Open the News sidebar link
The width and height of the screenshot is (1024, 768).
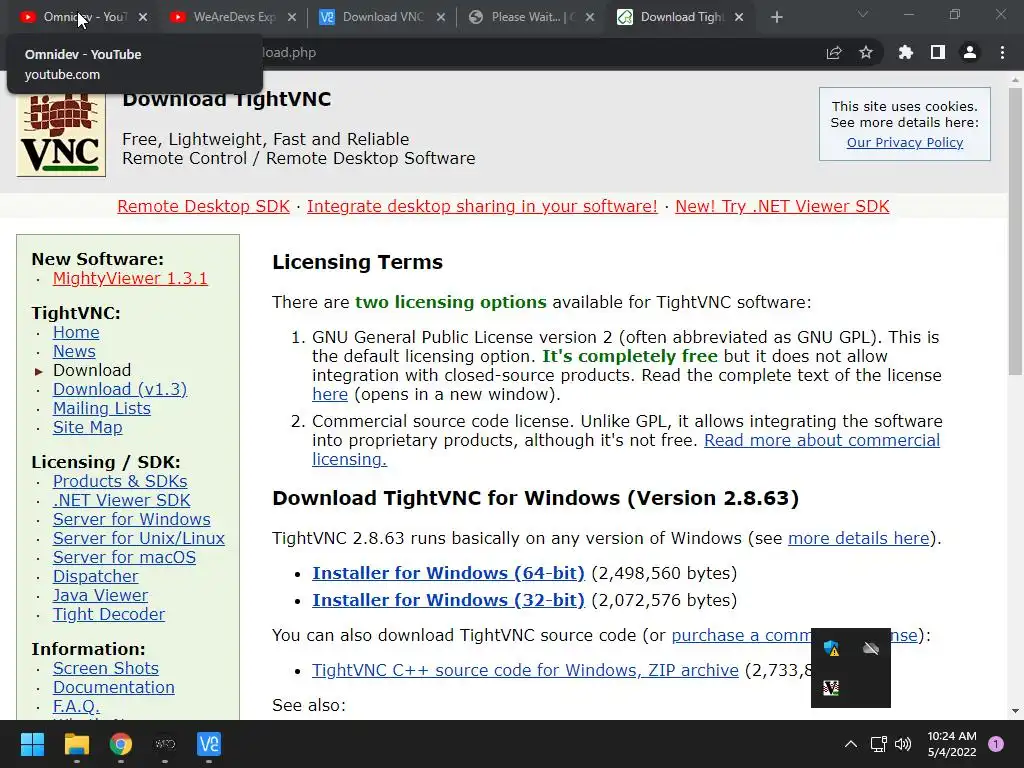click(x=74, y=351)
